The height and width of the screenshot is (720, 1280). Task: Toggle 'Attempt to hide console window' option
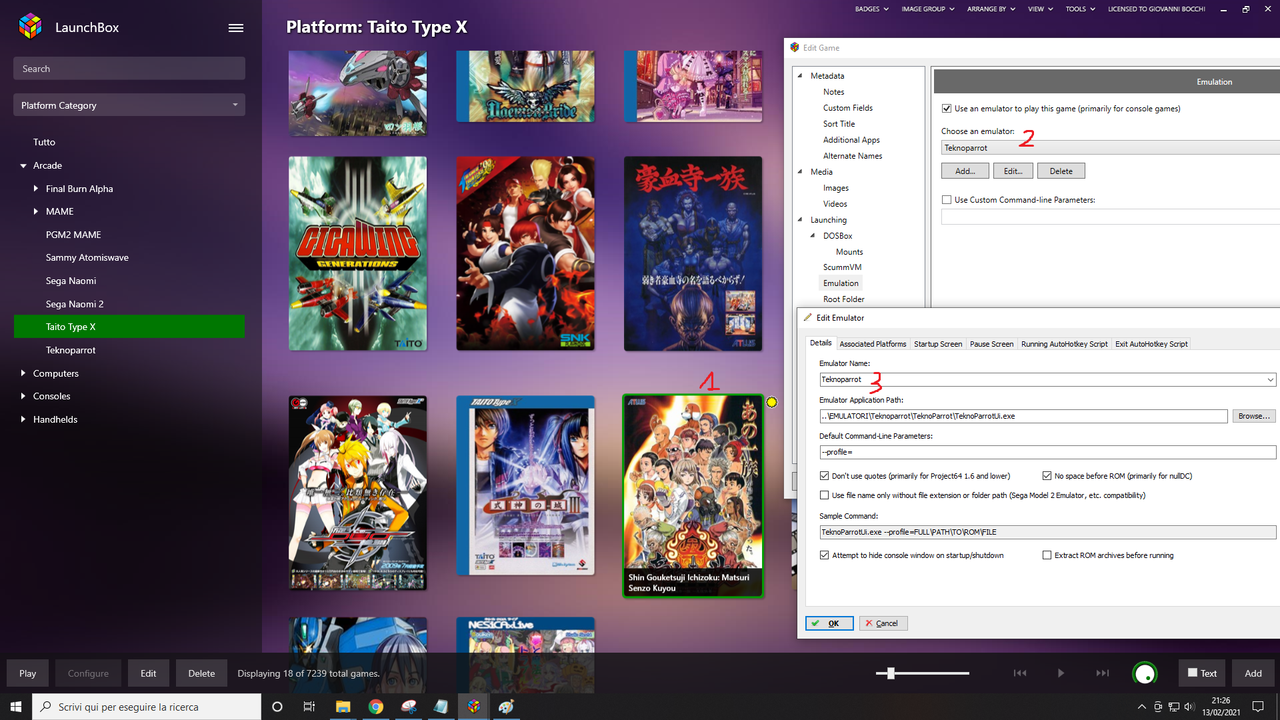(825, 555)
